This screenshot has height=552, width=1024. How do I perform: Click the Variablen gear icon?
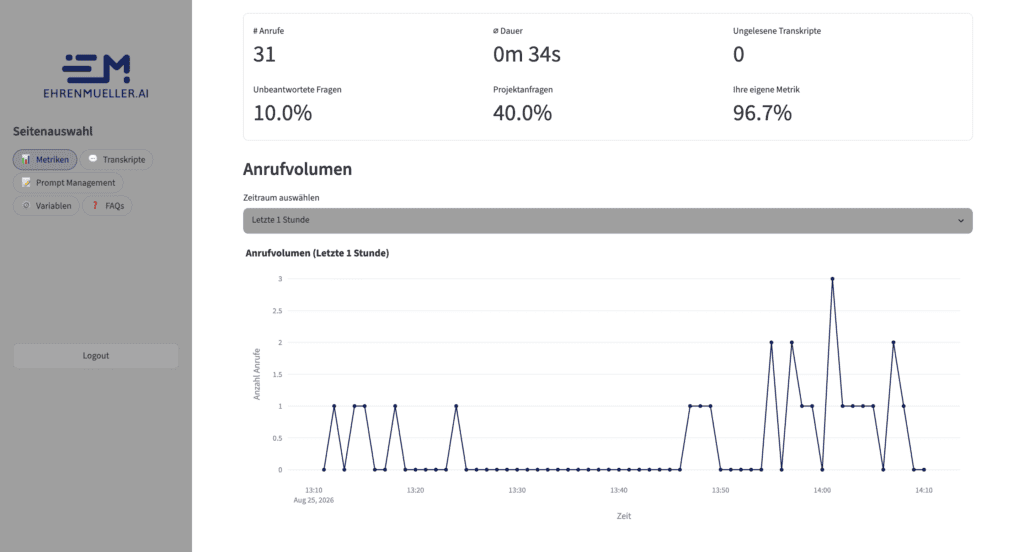[x=26, y=205]
